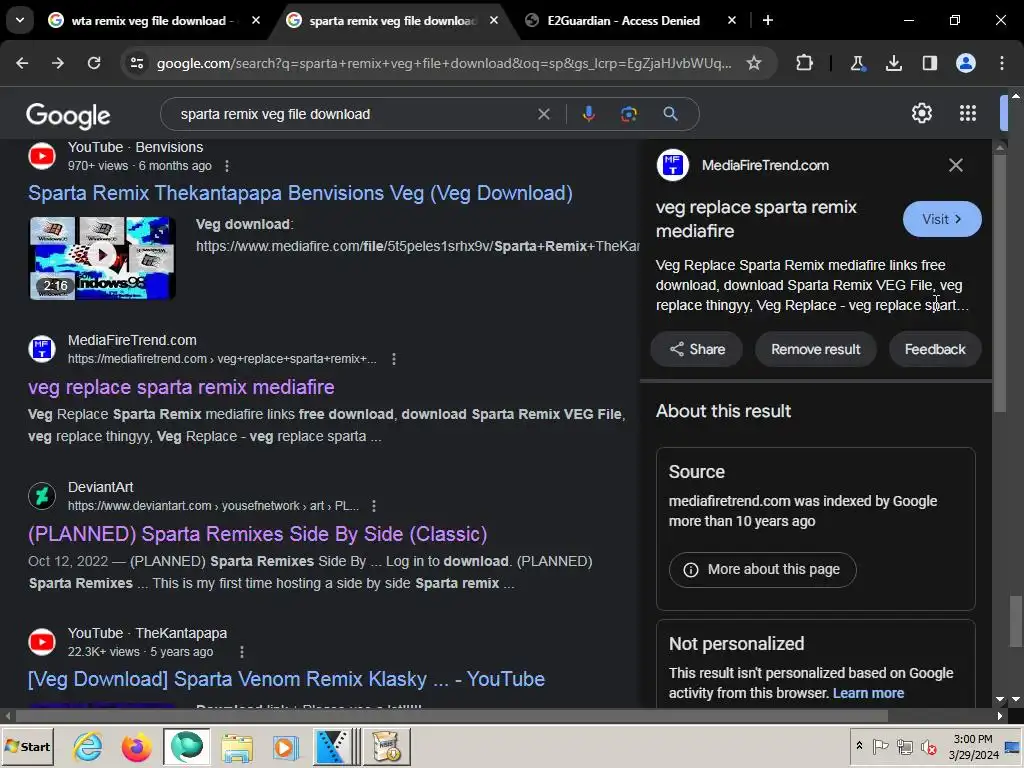Open File Explorer folder on taskbar
This screenshot has width=1024, height=768.
pos(236,747)
